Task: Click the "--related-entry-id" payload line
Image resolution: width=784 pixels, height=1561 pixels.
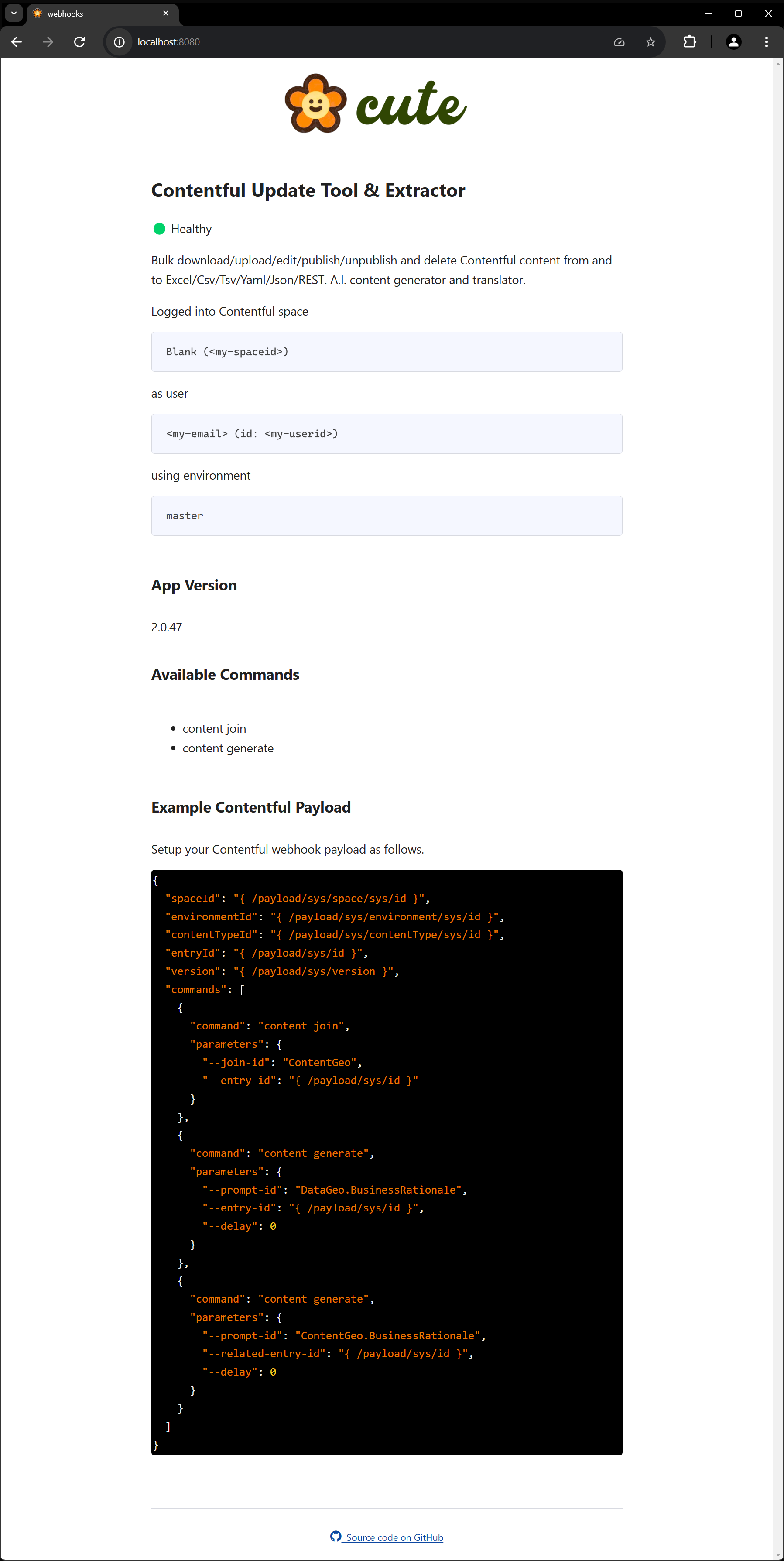Action: (x=338, y=1354)
